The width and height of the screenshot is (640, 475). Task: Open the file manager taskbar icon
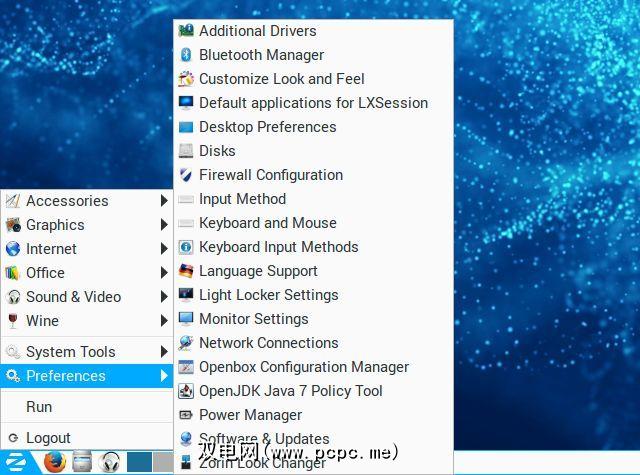point(82,462)
